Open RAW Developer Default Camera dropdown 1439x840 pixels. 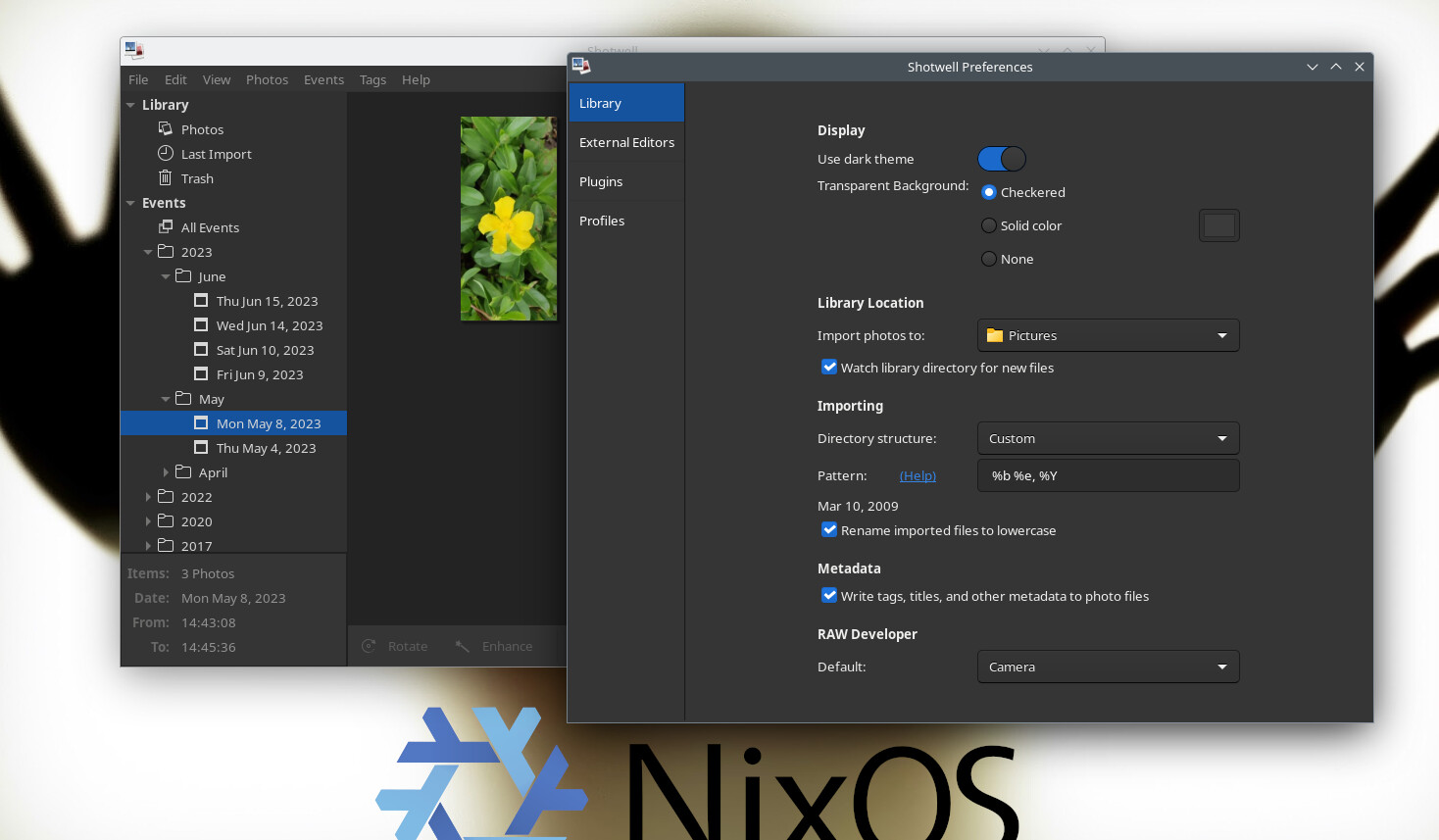[x=1109, y=667]
